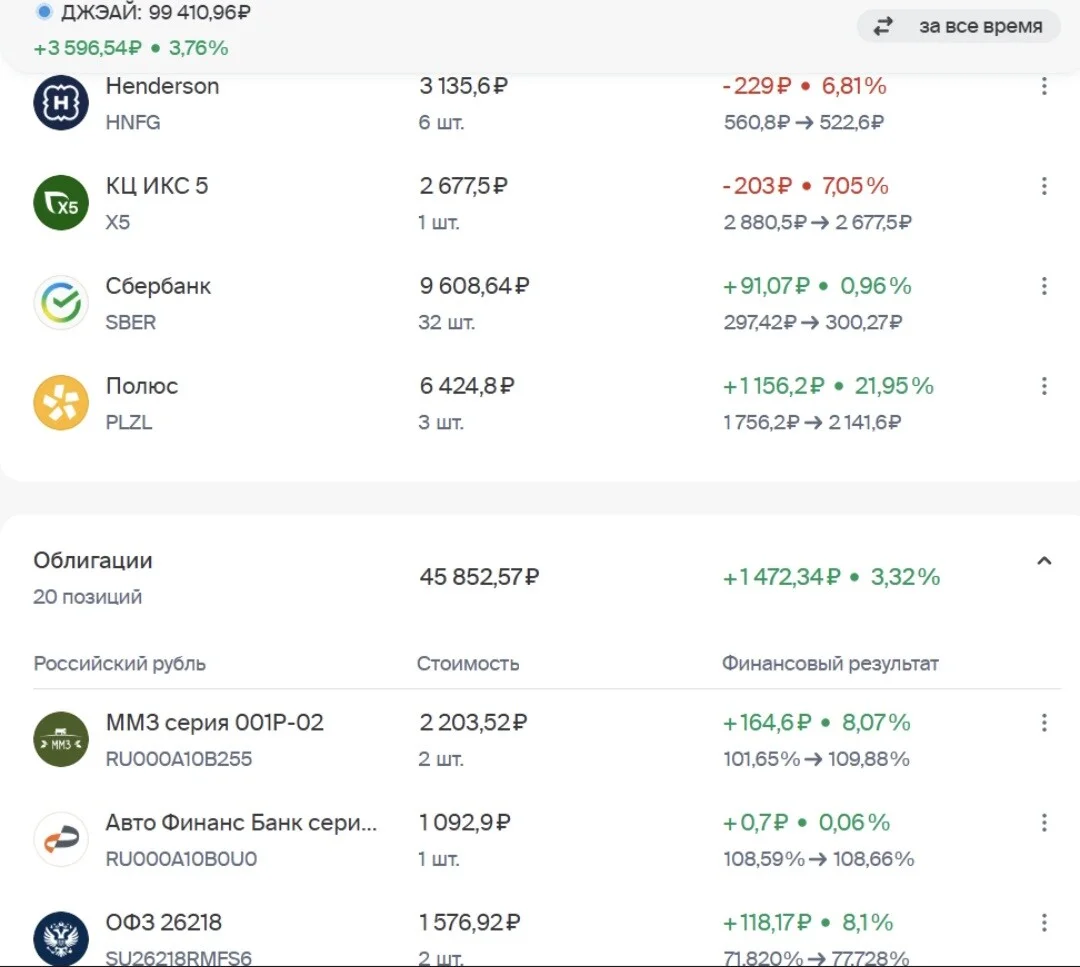Open the Авто Финанс Банк bond

point(547,840)
